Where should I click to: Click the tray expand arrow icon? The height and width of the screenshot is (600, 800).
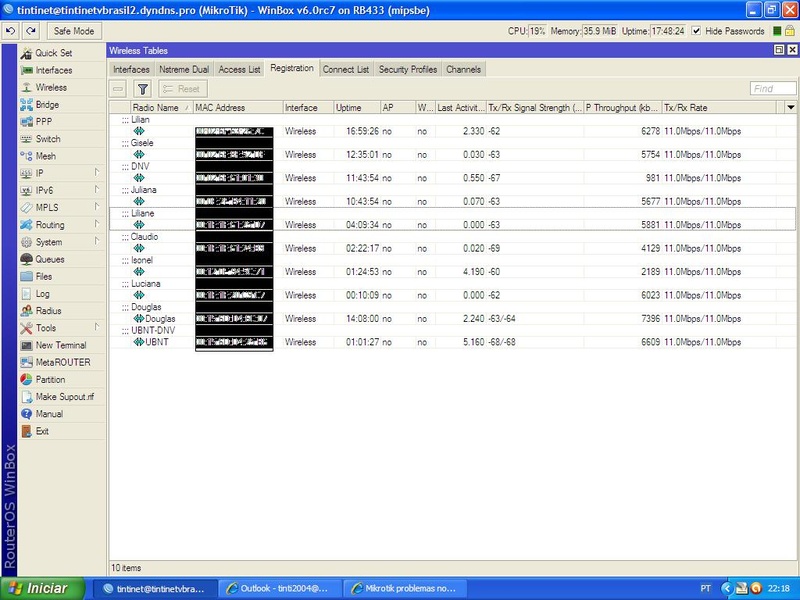(726, 588)
